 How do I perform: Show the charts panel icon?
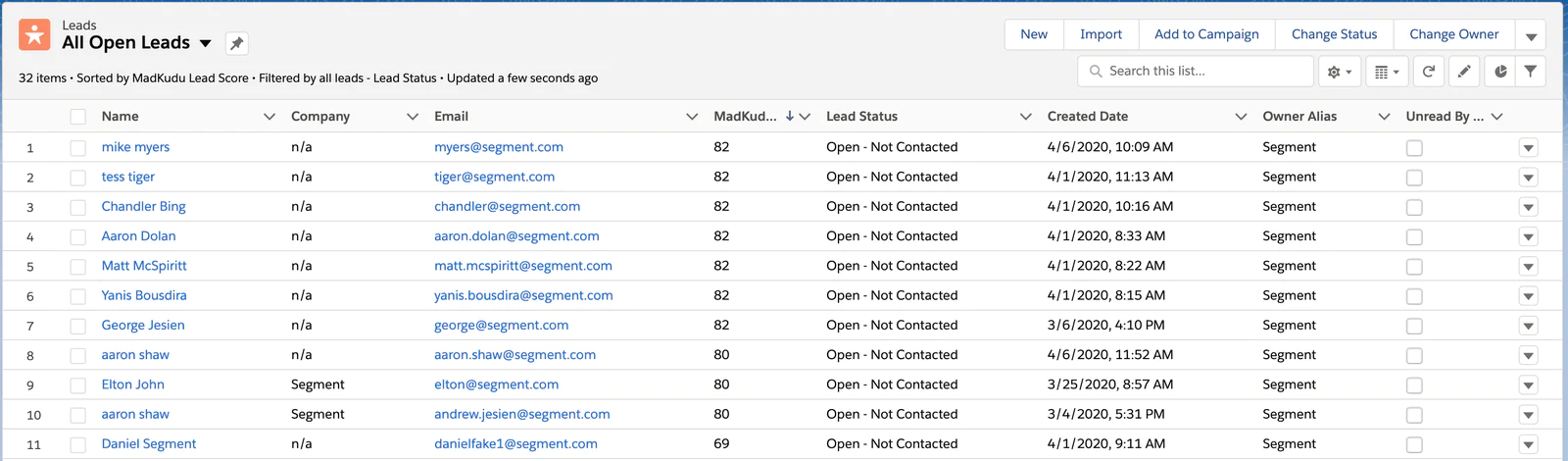point(1500,72)
